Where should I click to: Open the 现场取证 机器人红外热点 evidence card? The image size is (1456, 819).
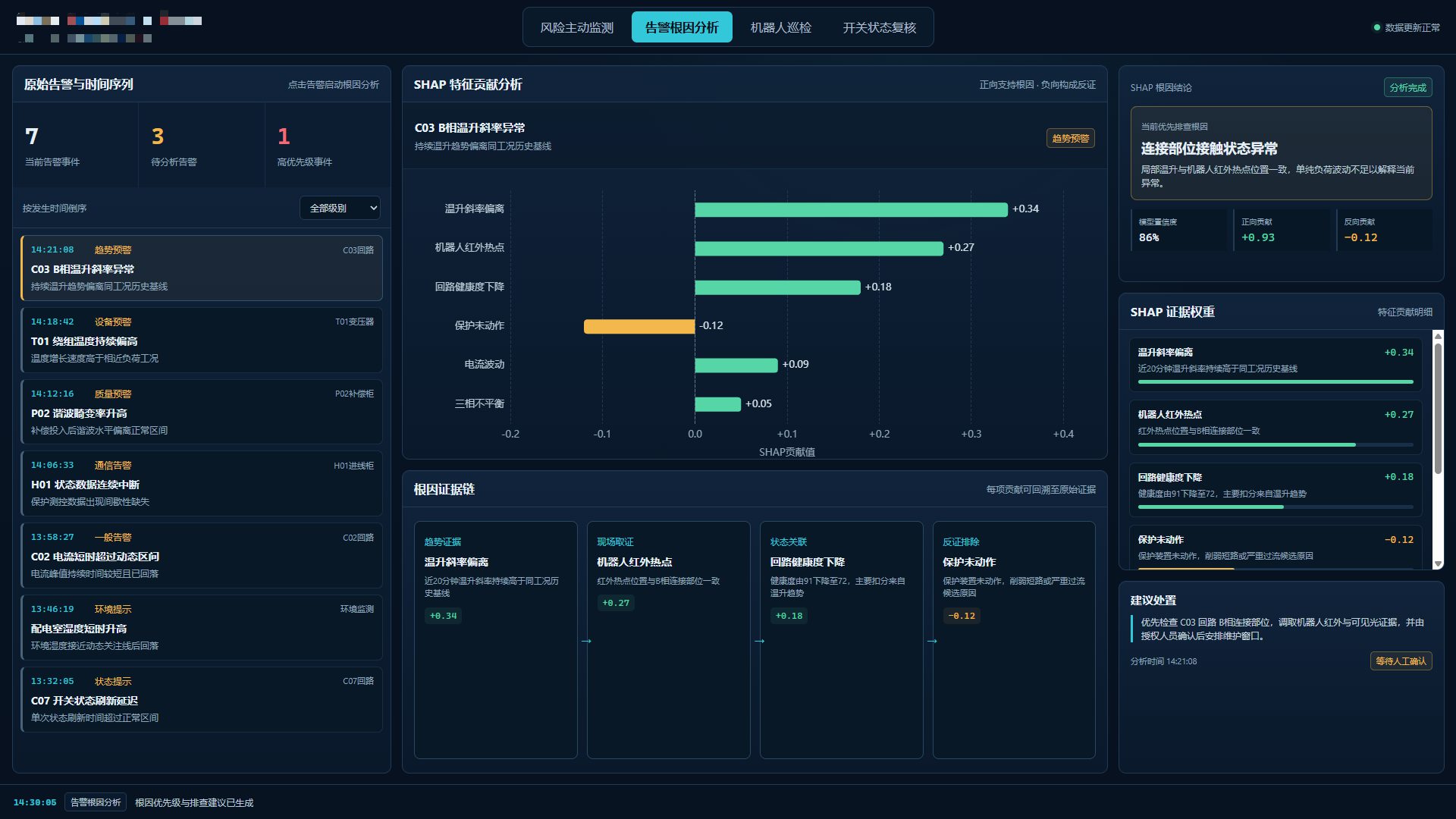(668, 639)
